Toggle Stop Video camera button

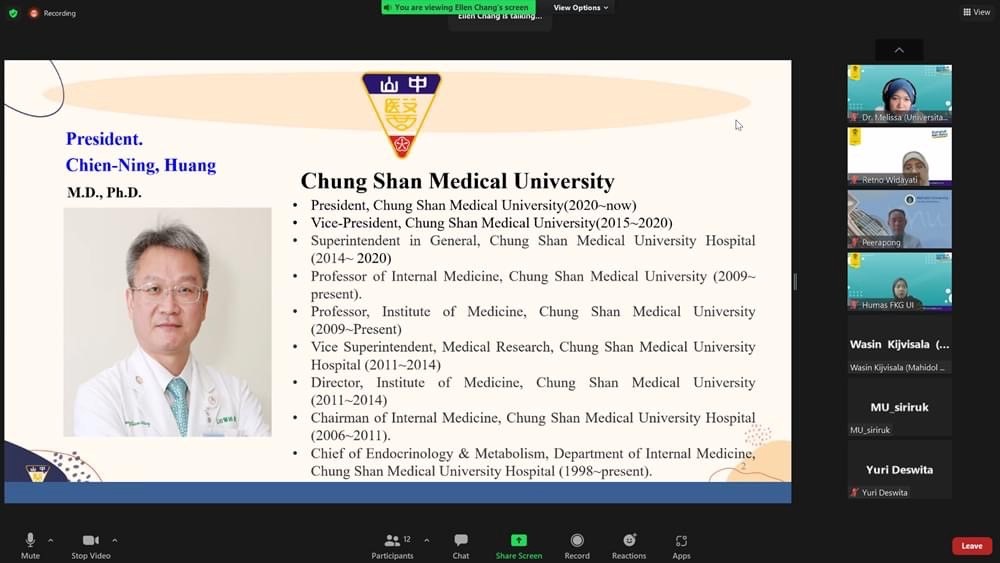90,541
